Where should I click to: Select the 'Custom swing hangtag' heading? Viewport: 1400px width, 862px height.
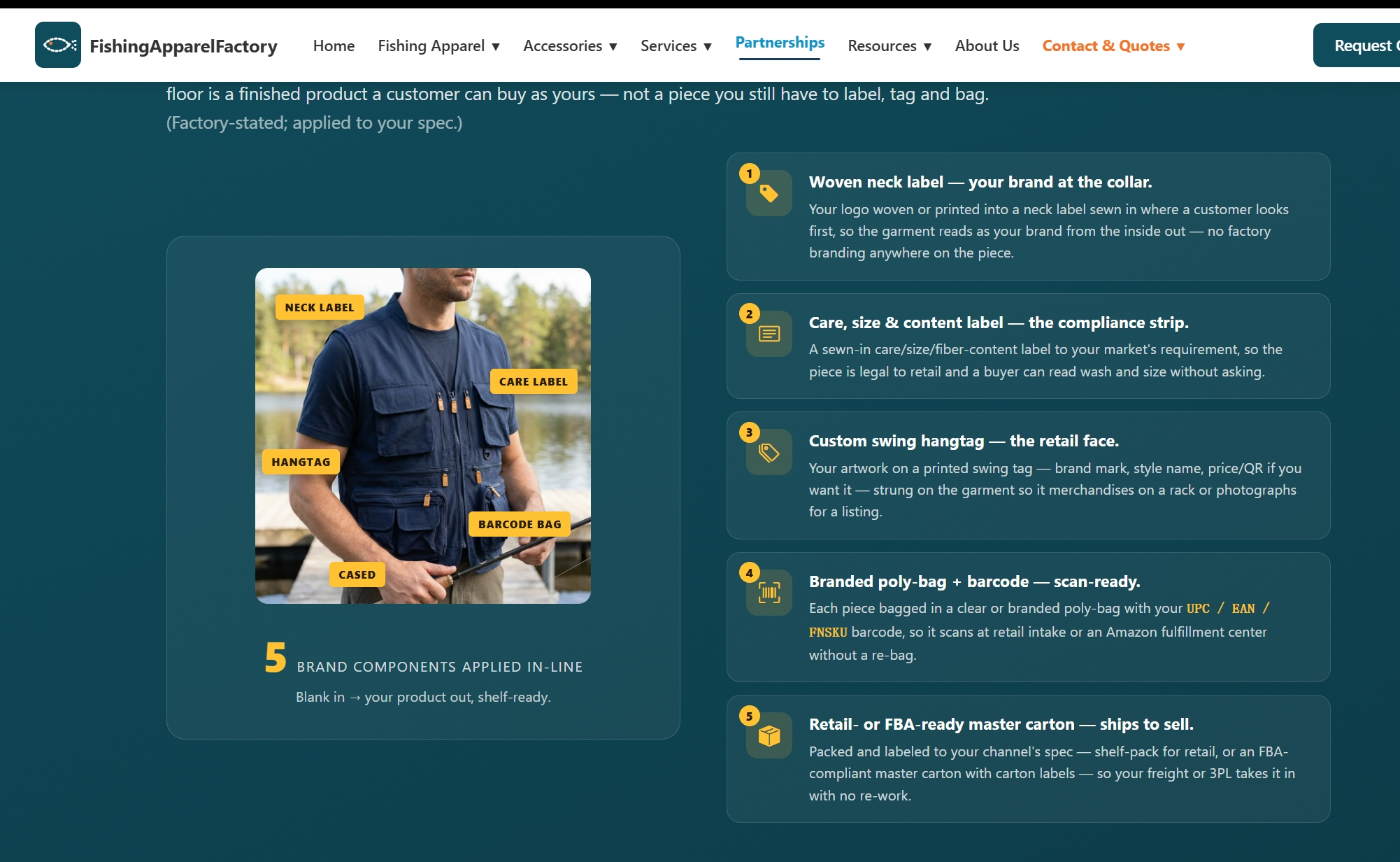(x=964, y=441)
